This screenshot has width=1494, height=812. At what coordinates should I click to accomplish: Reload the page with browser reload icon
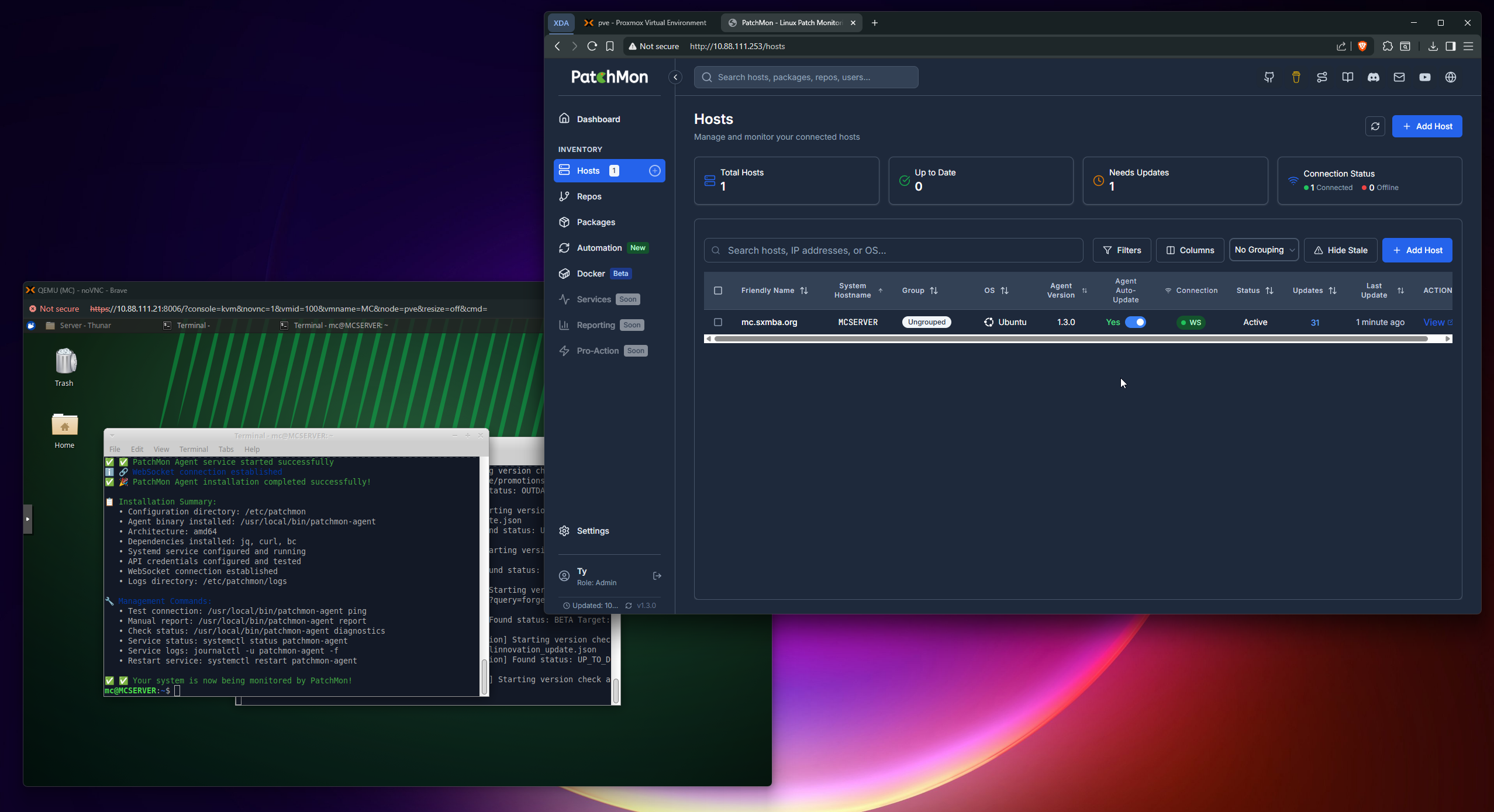point(592,46)
